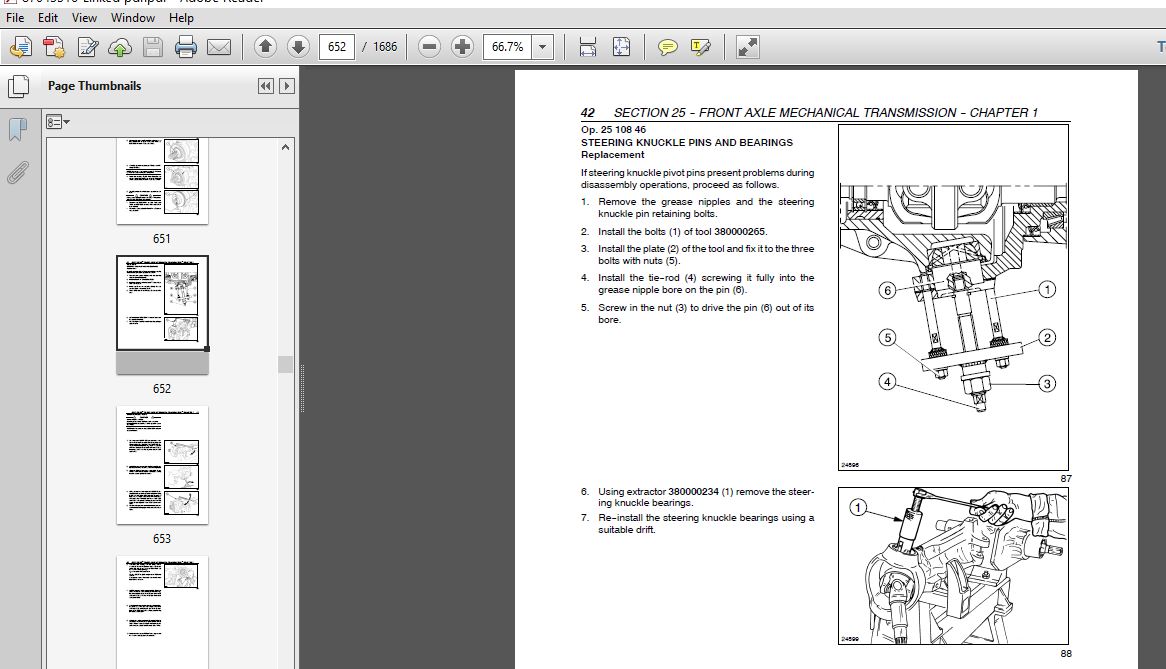Switch to read mode icon
1166x669 pixels.
click(x=747, y=47)
